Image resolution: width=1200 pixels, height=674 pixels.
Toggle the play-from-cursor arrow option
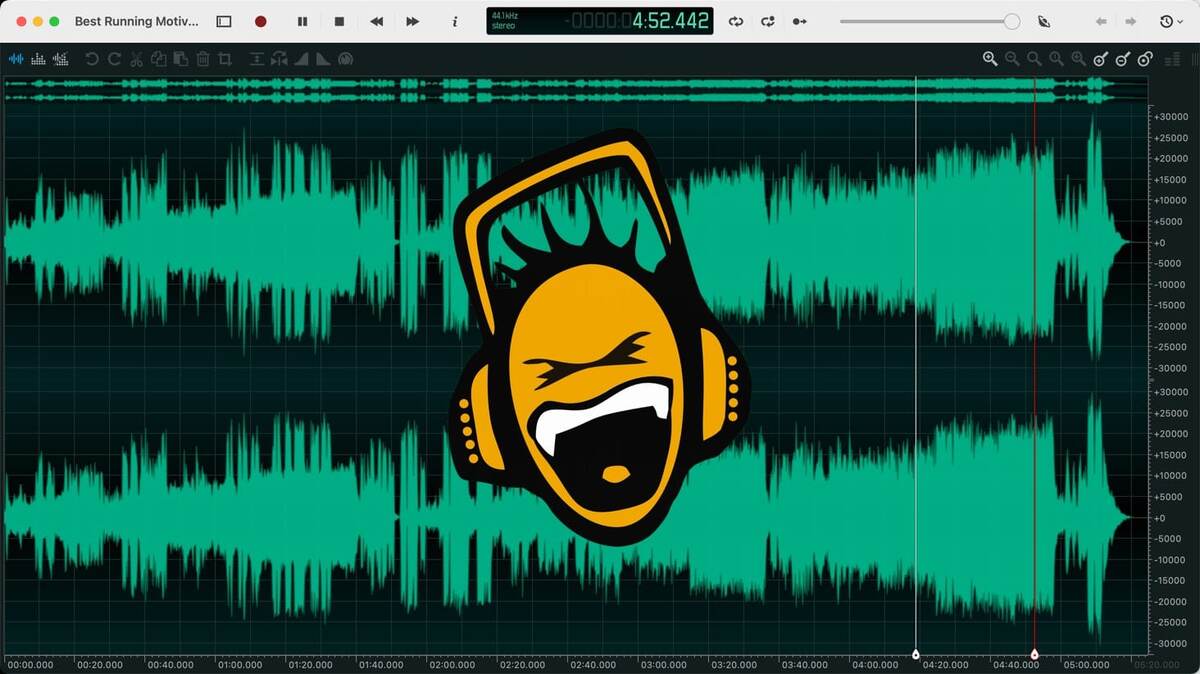(x=799, y=21)
